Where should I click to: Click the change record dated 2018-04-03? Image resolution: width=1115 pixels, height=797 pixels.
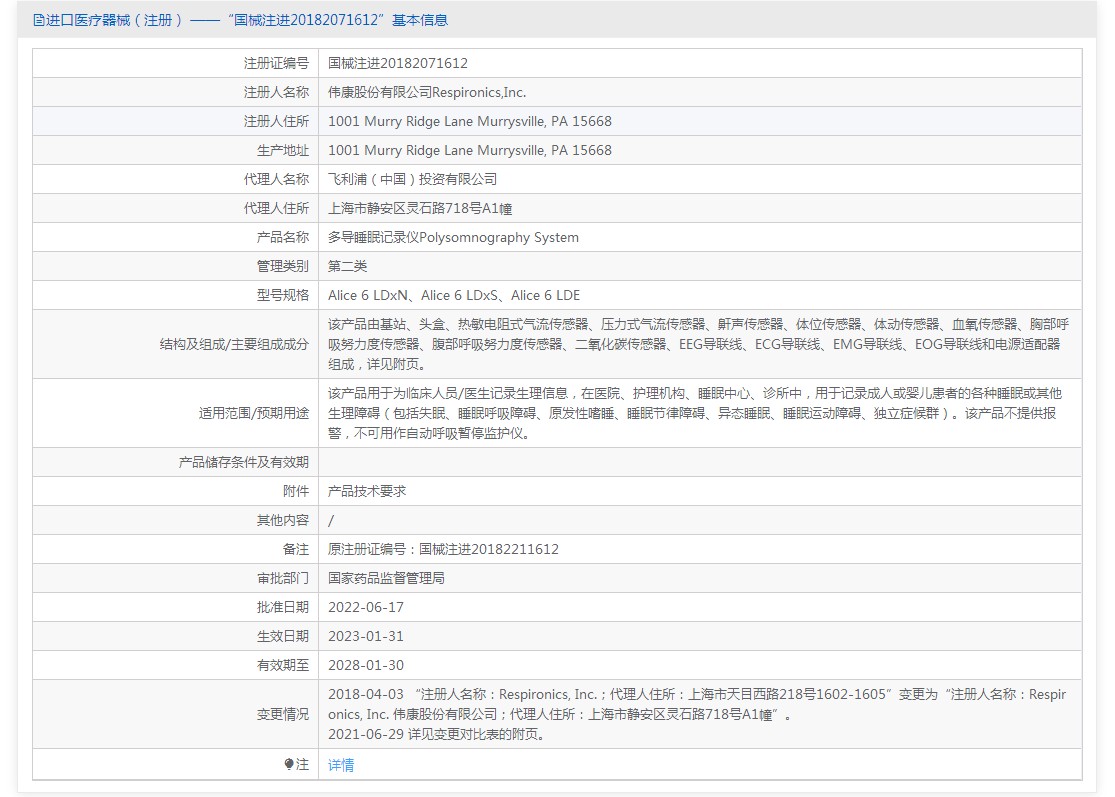[x=697, y=704]
